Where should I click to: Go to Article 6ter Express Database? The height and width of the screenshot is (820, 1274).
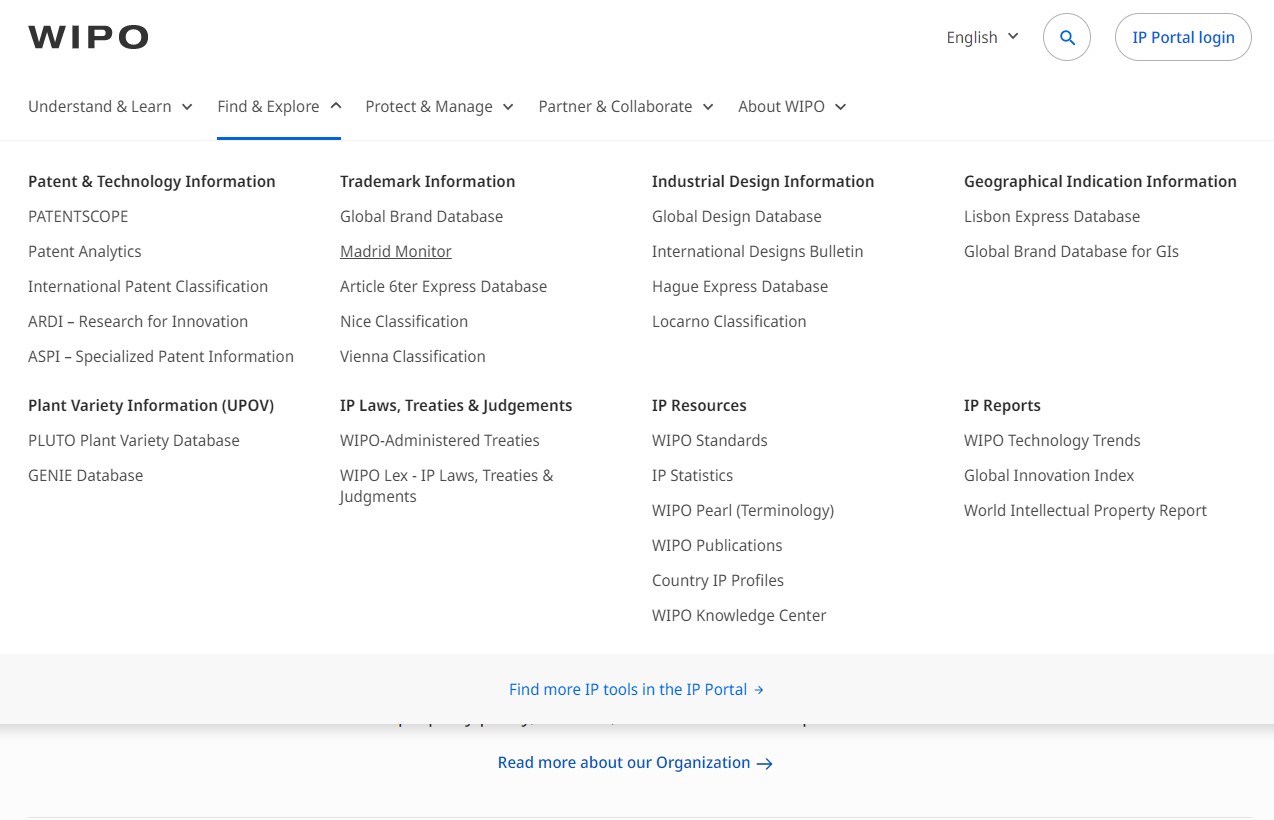click(x=443, y=287)
